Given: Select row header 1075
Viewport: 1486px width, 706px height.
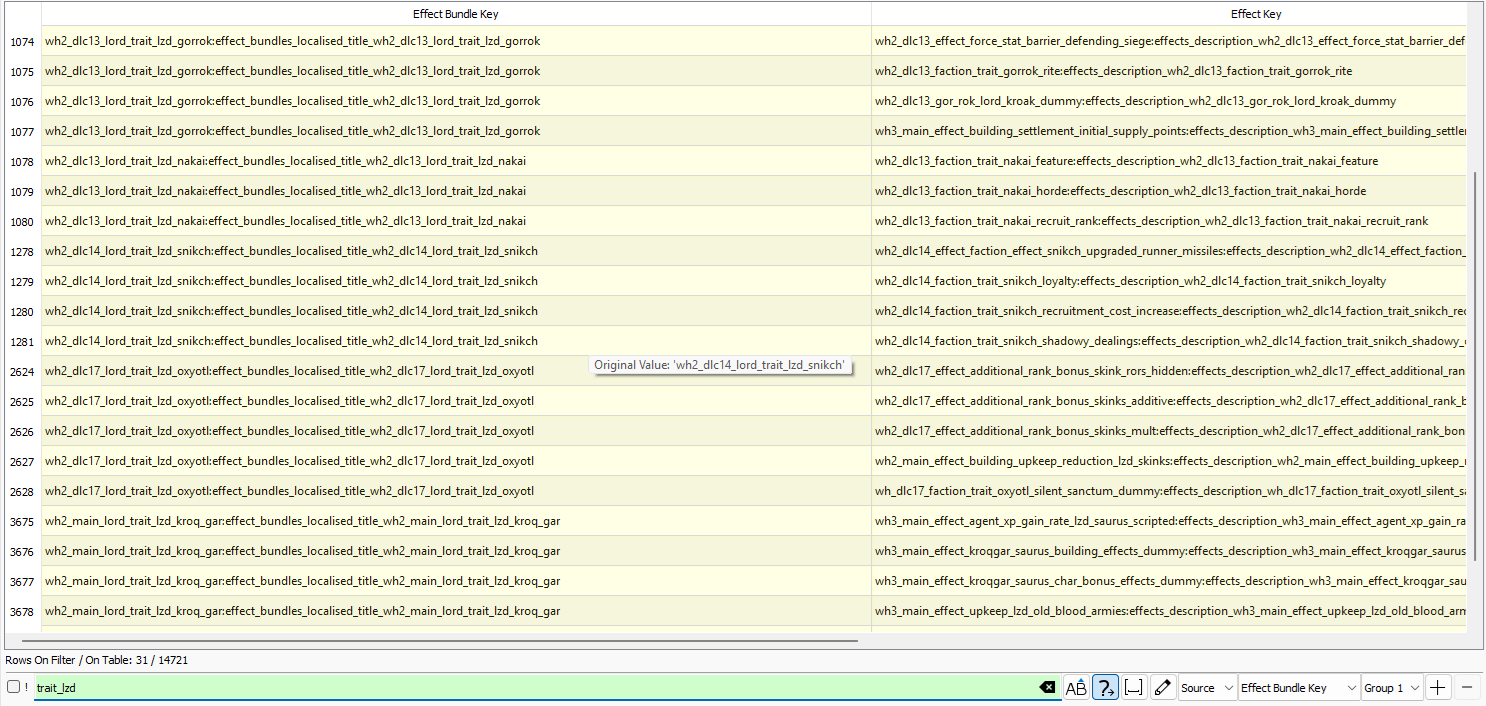Looking at the screenshot, I should pyautogui.click(x=21, y=71).
